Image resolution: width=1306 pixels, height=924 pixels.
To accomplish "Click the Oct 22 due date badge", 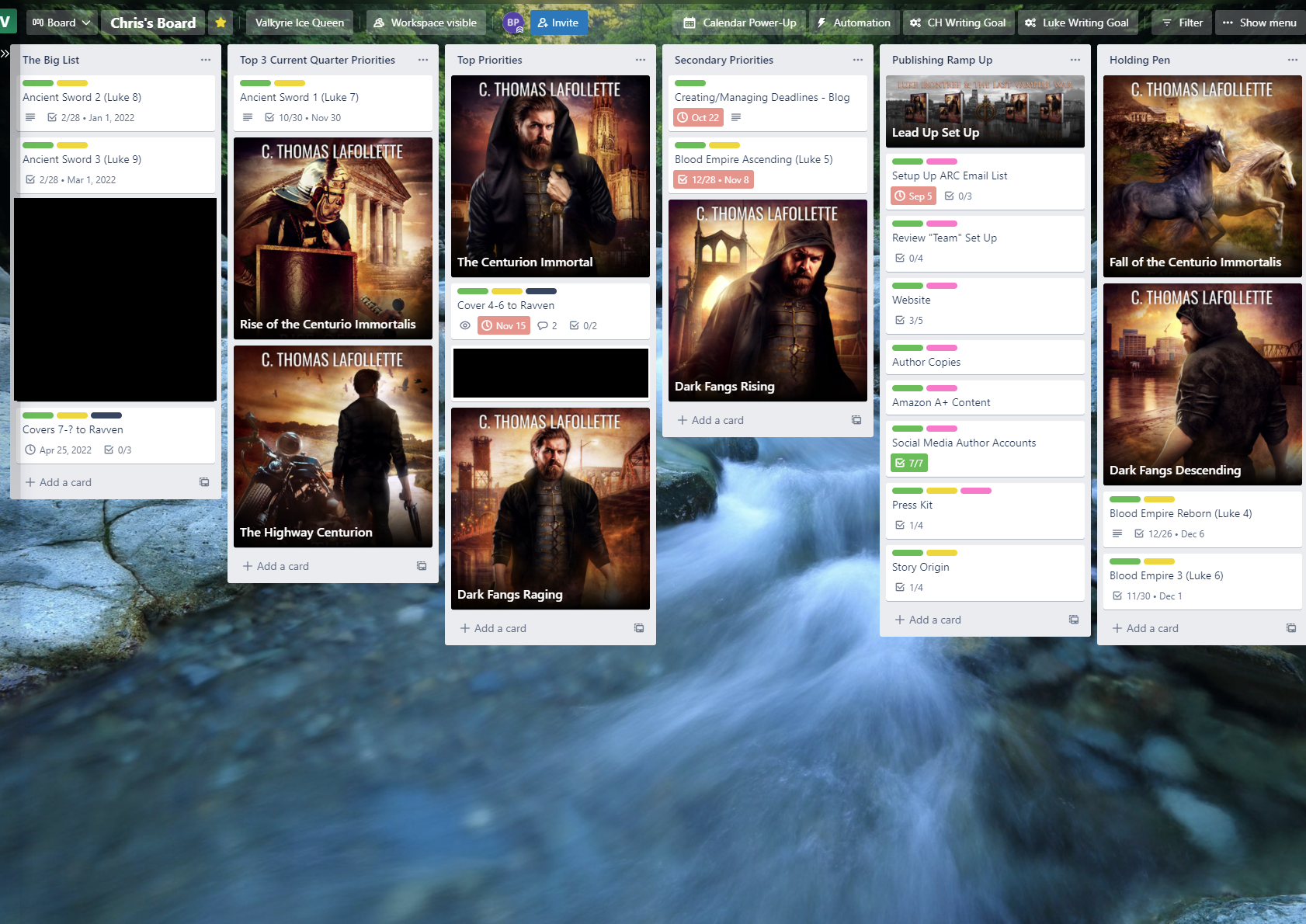I will [698, 117].
